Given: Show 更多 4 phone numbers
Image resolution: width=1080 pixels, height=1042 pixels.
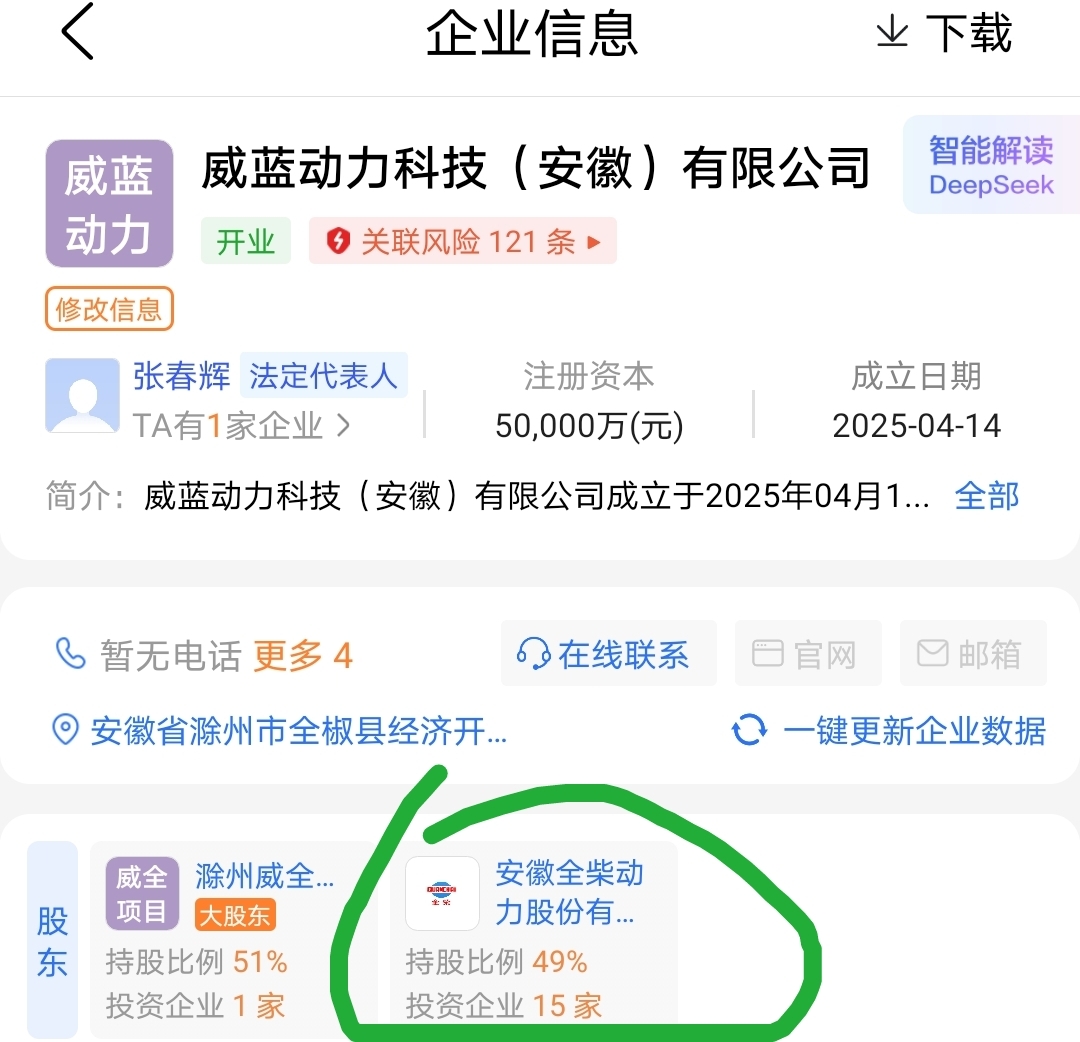Looking at the screenshot, I should tap(303, 655).
